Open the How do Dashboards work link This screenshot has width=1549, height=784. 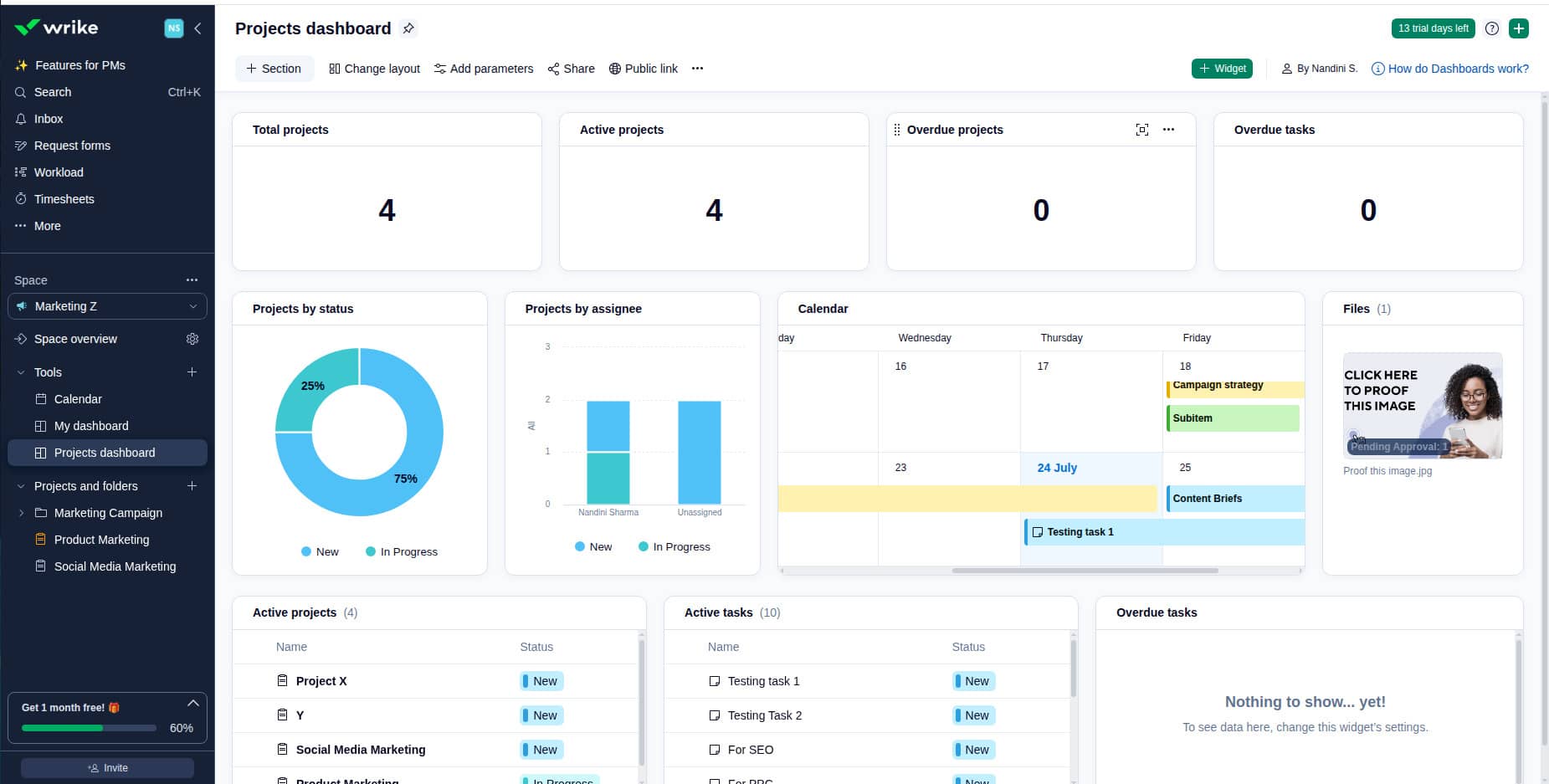pos(1458,69)
